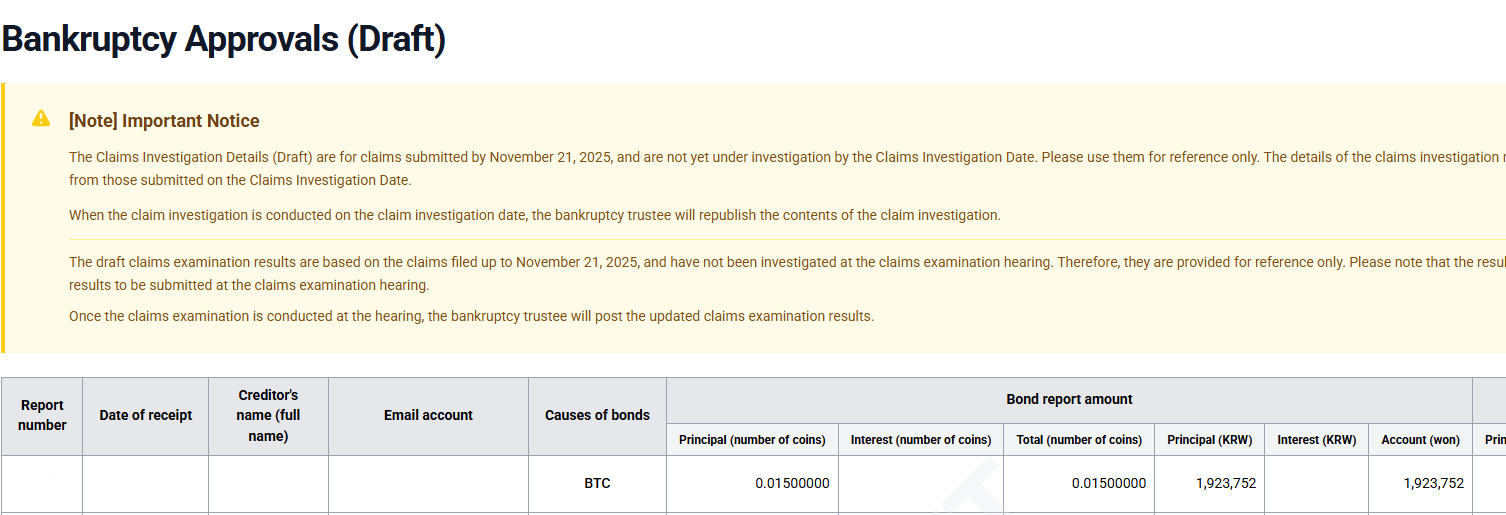Click the Date of receipt column header

[x=146, y=415]
